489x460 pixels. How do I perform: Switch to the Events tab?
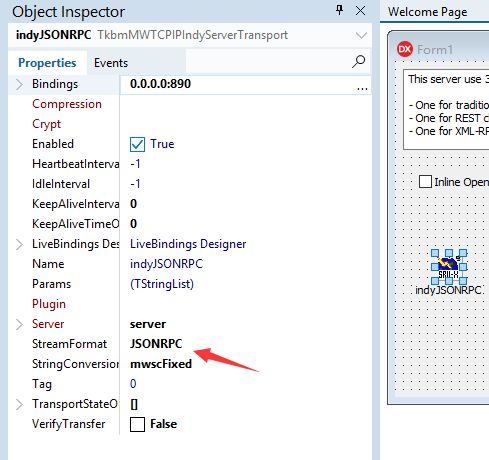111,63
